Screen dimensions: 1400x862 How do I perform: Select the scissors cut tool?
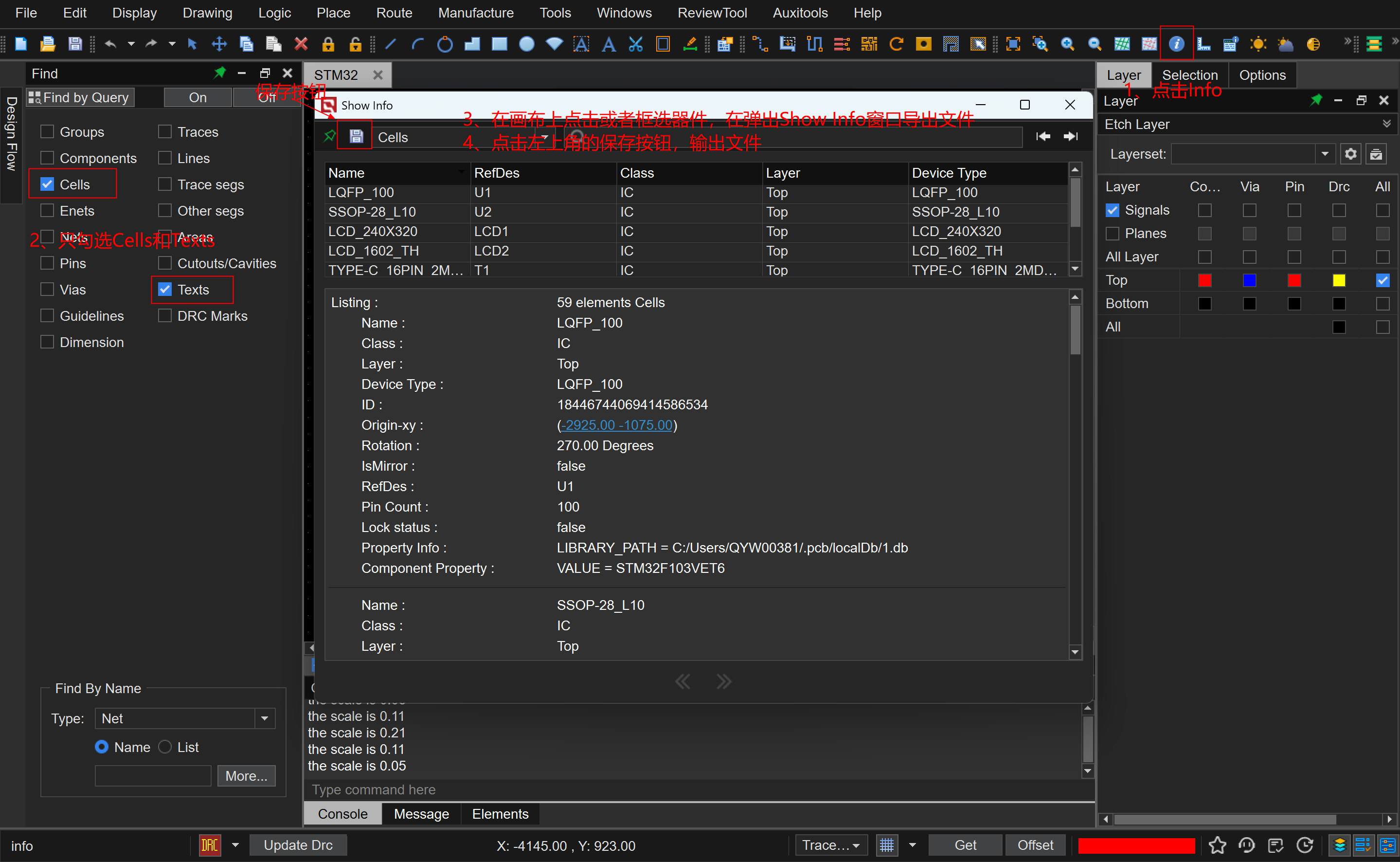[x=635, y=44]
